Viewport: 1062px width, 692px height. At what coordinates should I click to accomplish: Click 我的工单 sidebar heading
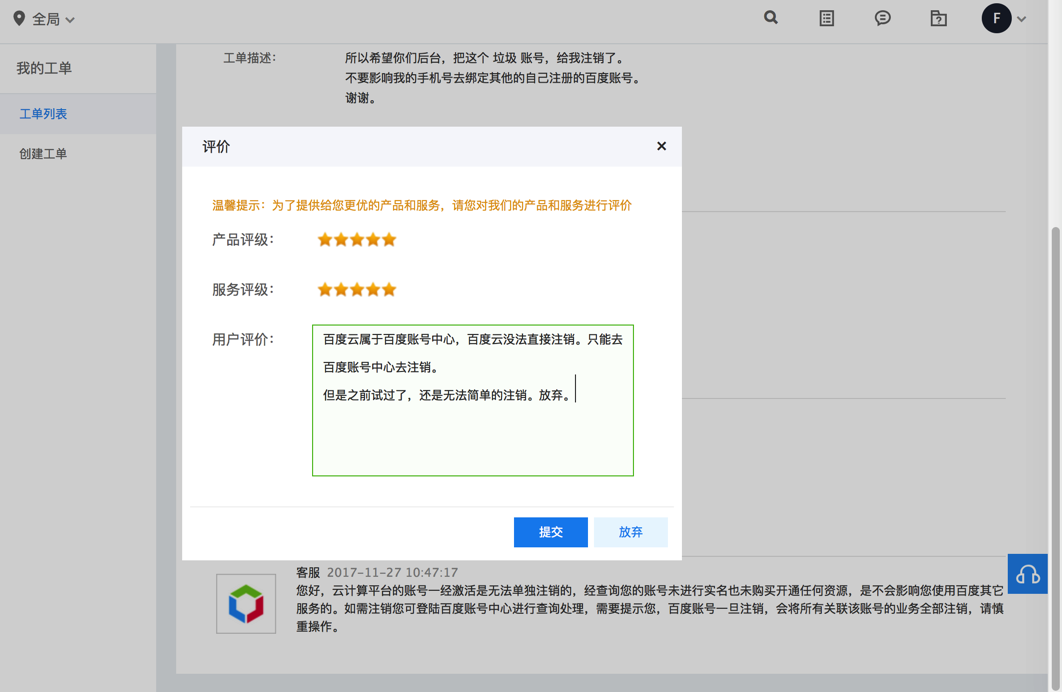tap(44, 68)
